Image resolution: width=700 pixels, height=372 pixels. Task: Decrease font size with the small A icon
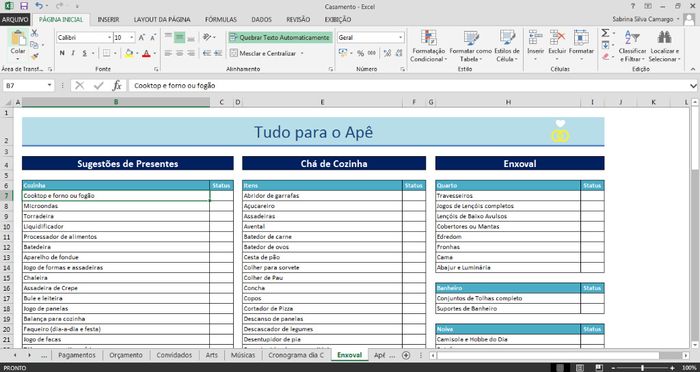coord(153,38)
